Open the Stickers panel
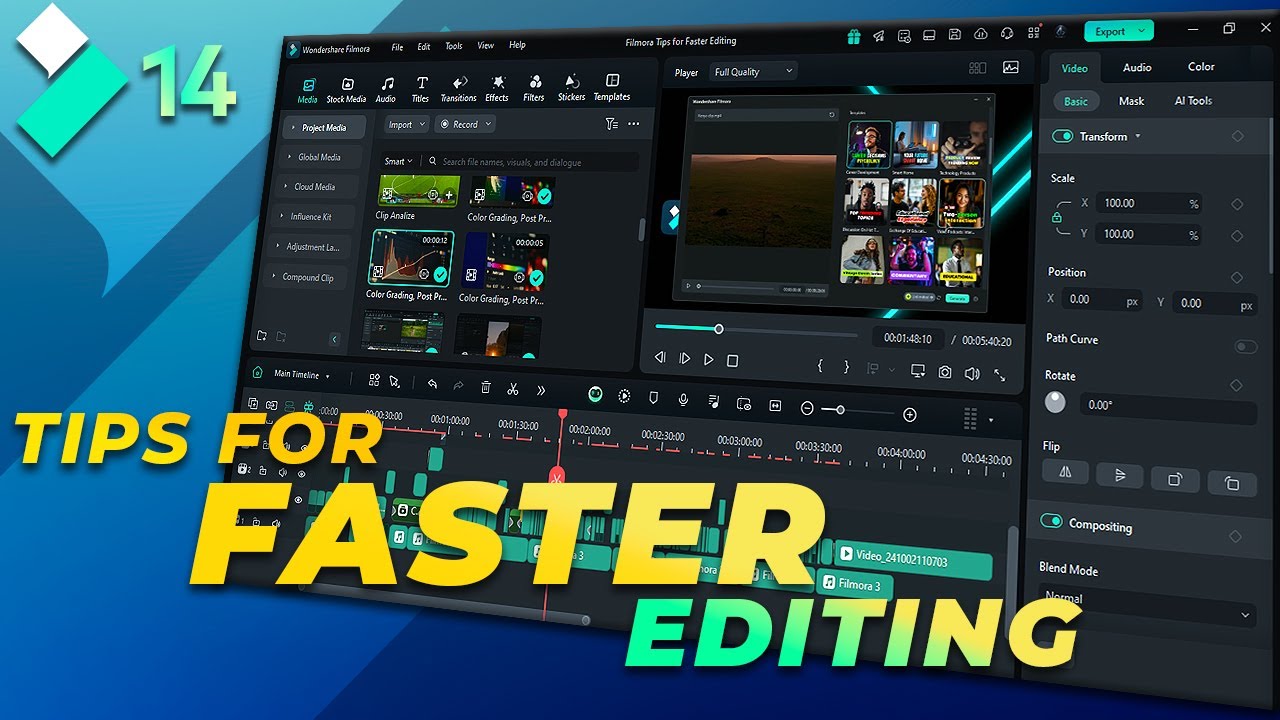This screenshot has width=1280, height=720. [x=571, y=89]
